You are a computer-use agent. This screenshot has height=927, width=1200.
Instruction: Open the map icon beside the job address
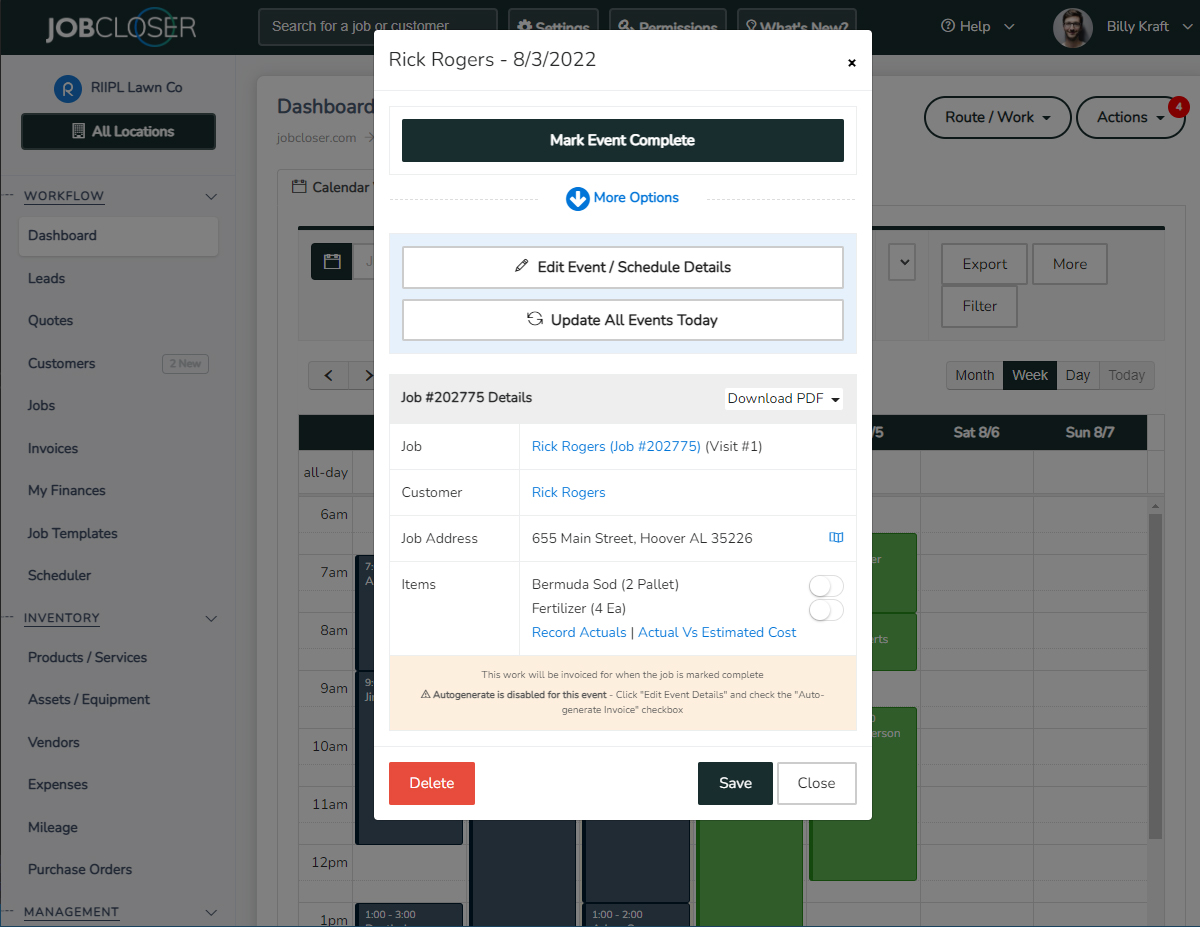point(836,537)
